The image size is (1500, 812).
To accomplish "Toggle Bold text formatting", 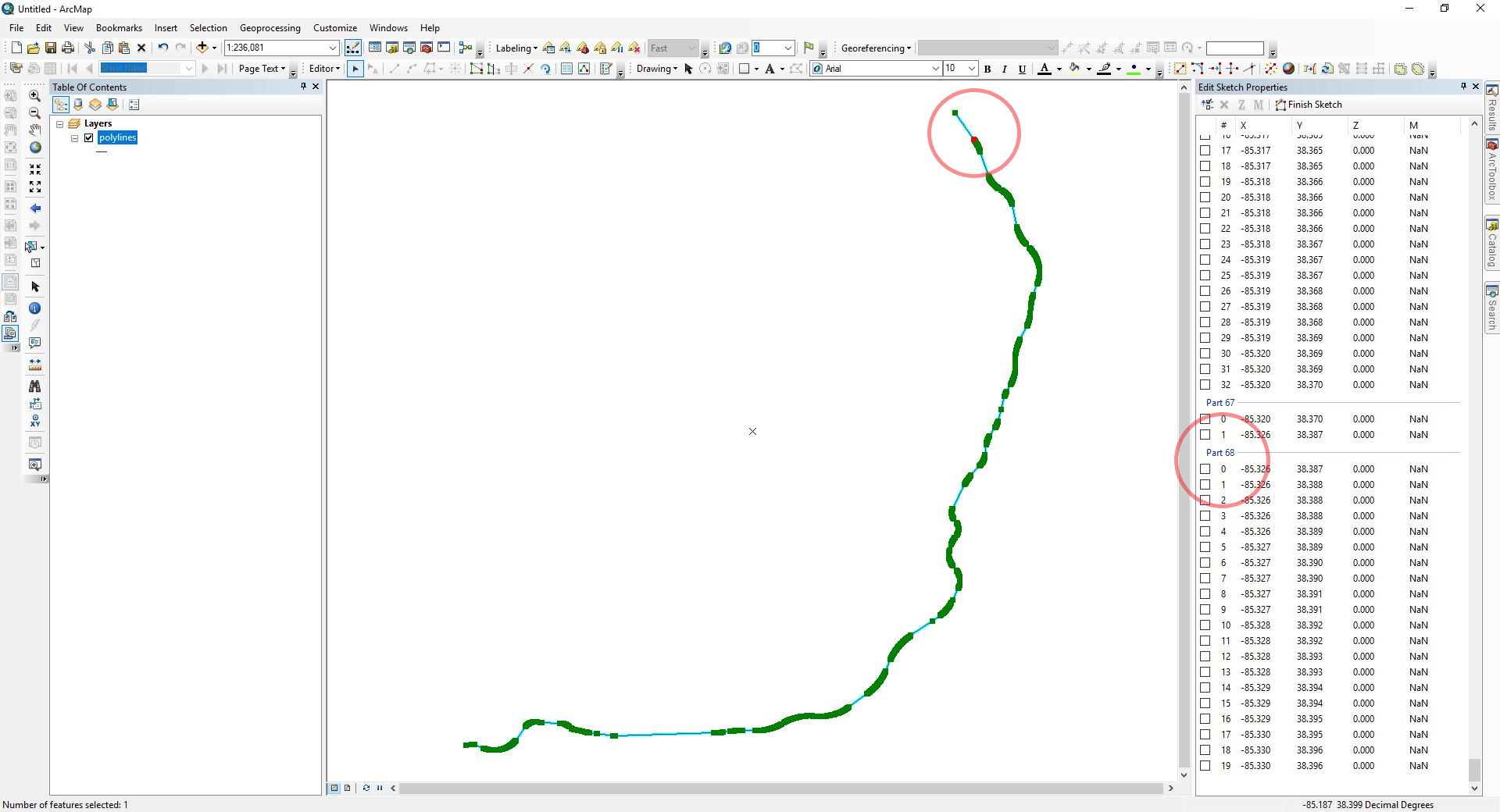I will (x=987, y=69).
